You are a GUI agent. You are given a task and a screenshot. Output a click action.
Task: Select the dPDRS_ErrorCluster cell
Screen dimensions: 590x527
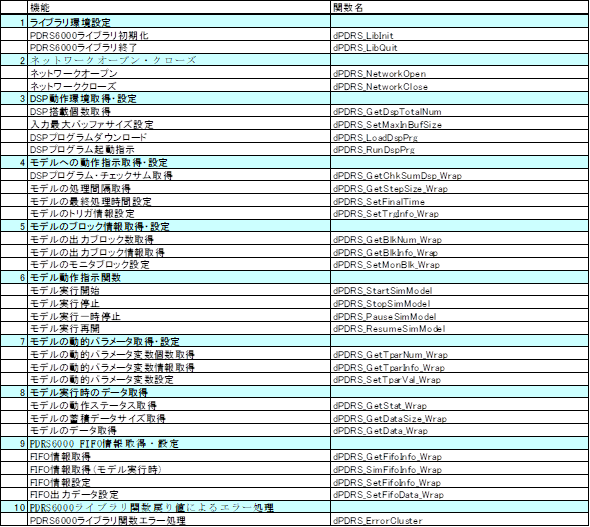point(459,521)
